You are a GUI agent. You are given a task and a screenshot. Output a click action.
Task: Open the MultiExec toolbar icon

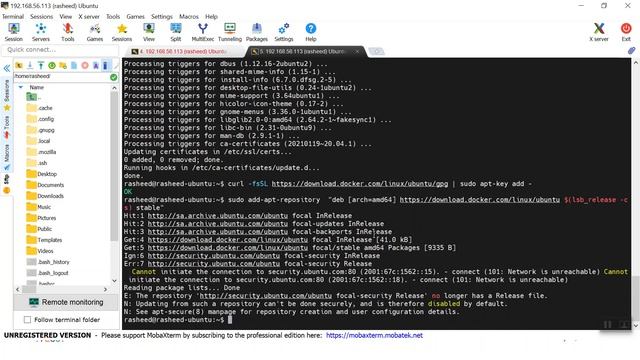tap(203, 32)
